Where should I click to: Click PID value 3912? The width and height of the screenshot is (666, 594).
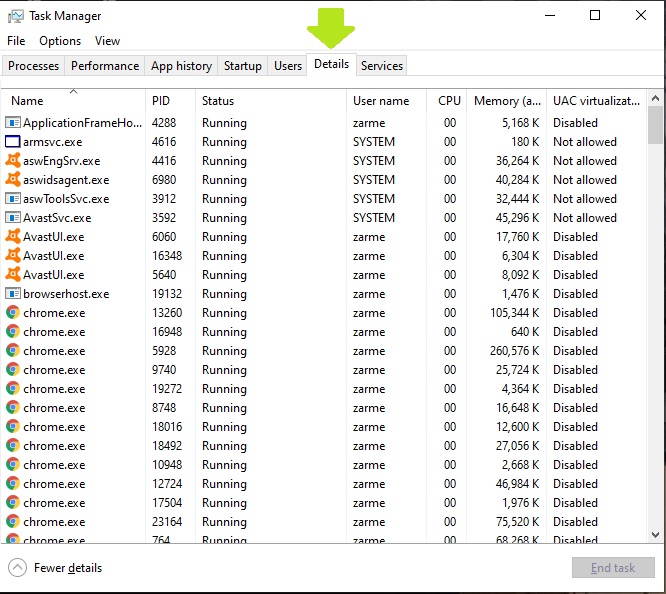pos(164,199)
